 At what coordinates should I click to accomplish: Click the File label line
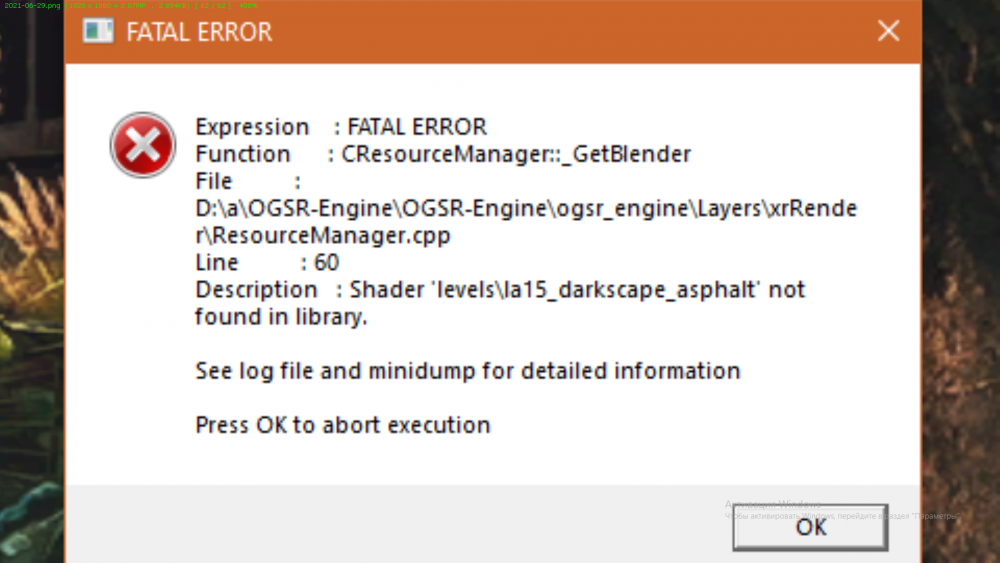coord(248,181)
